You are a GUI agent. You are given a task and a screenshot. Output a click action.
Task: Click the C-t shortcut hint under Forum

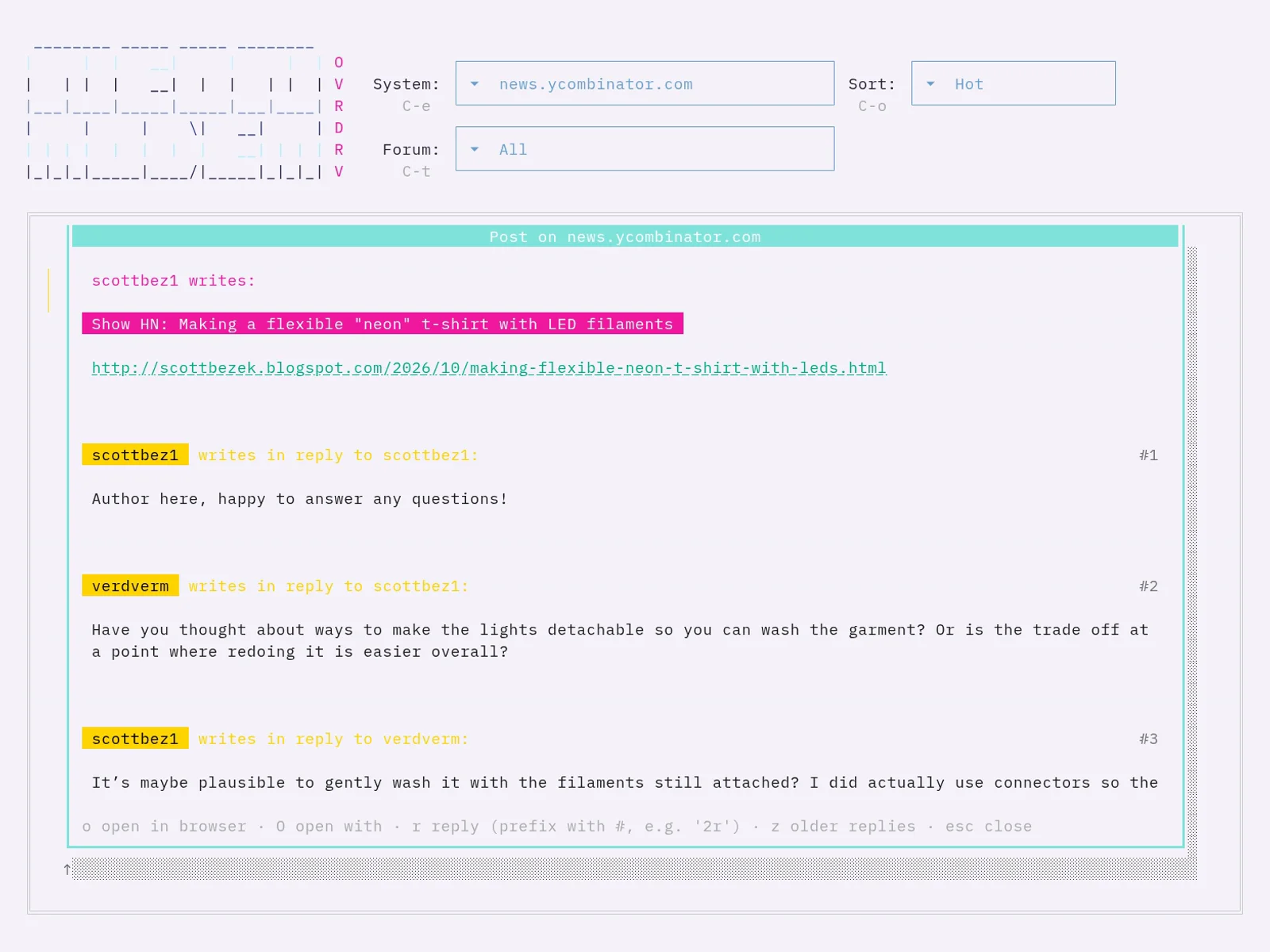(416, 171)
